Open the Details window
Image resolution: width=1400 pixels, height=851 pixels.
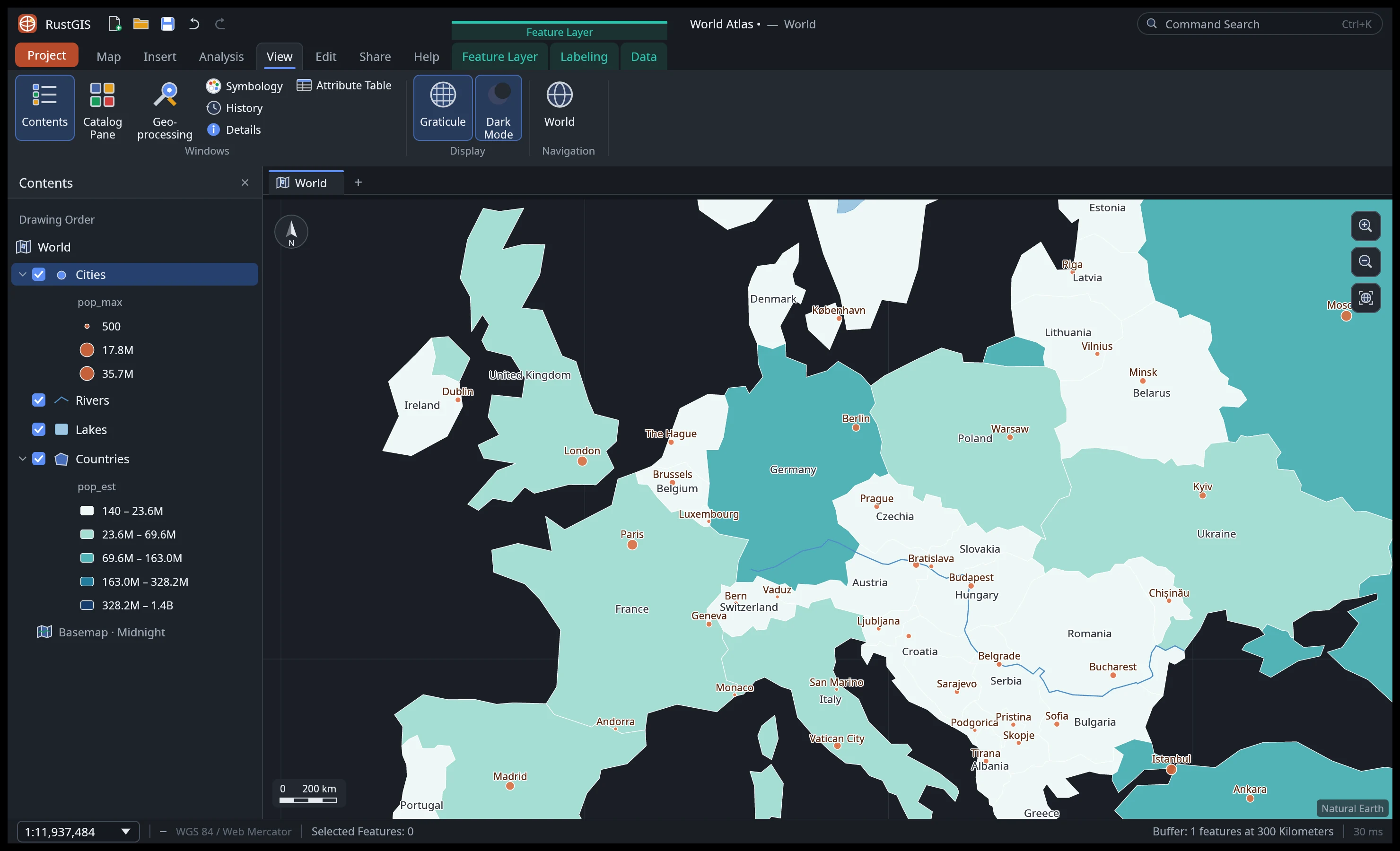(234, 130)
